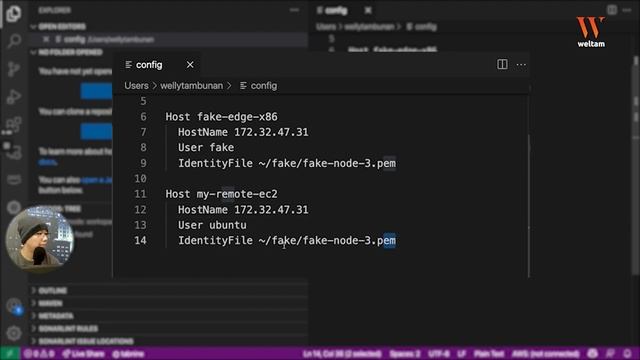Click wellytambunan in the zoomed breadcrumb
Screen dimensions: 640x360
pyautogui.click(x=191, y=86)
